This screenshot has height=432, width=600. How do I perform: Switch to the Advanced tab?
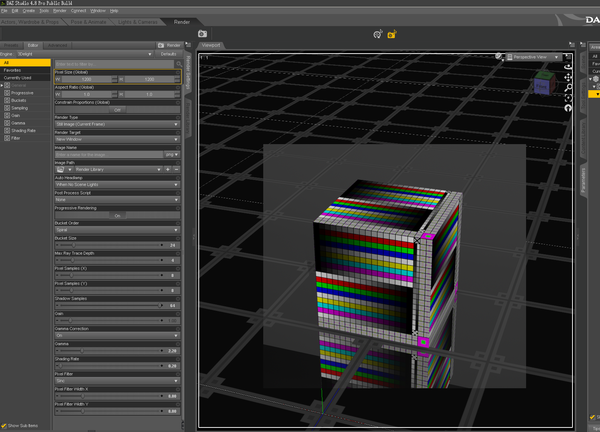tap(58, 45)
